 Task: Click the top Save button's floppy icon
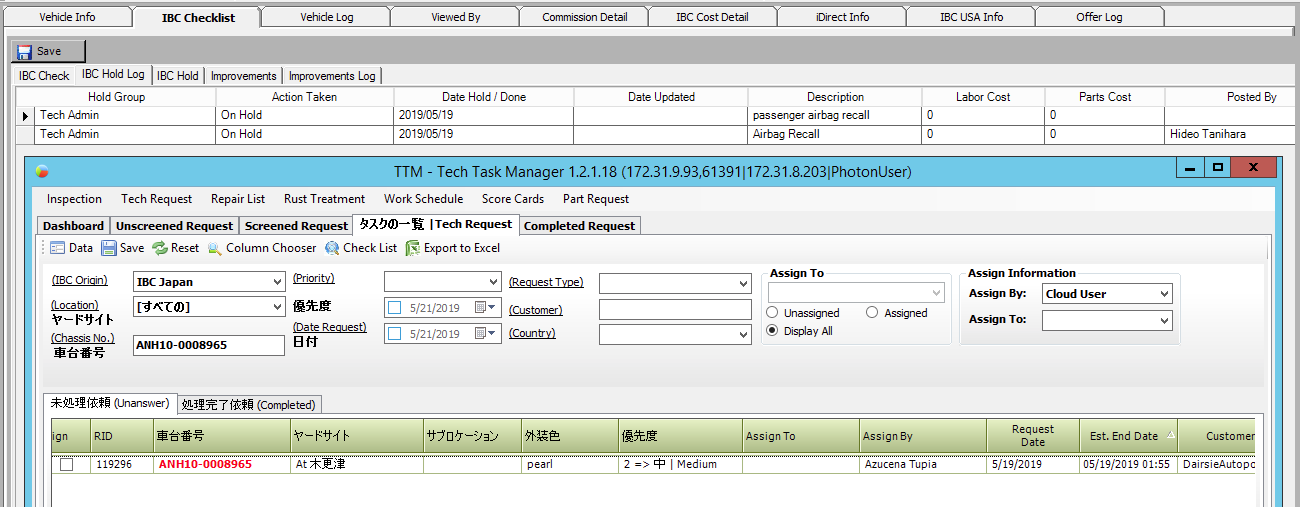[24, 51]
